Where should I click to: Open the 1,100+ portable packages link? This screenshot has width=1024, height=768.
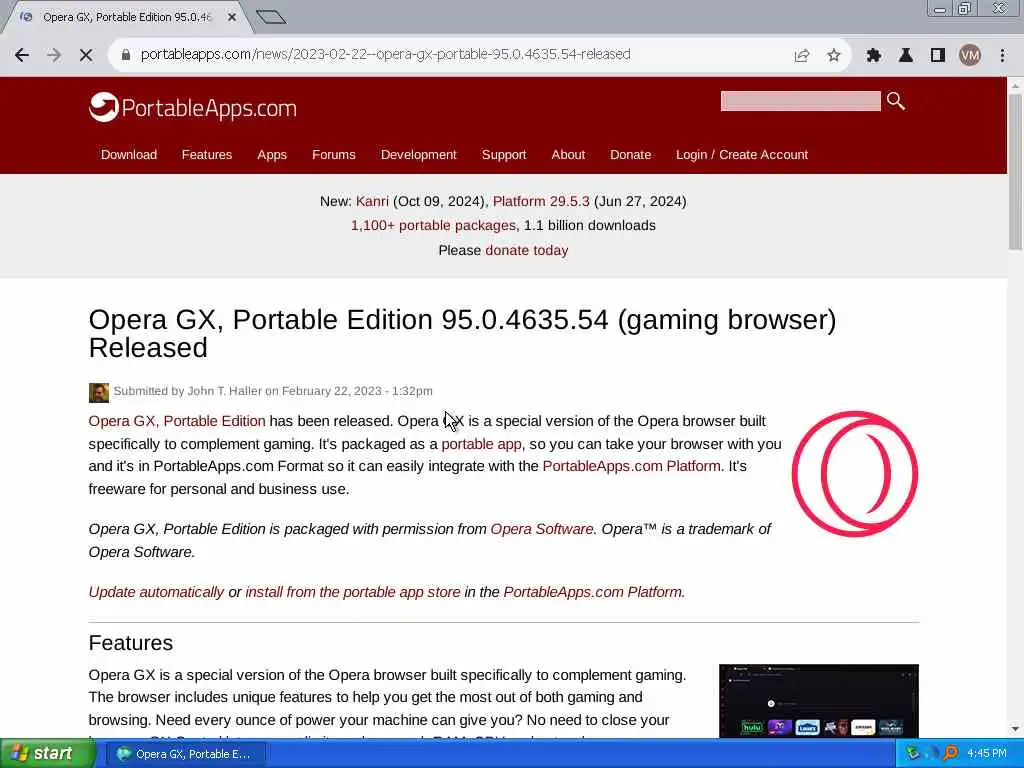433,225
